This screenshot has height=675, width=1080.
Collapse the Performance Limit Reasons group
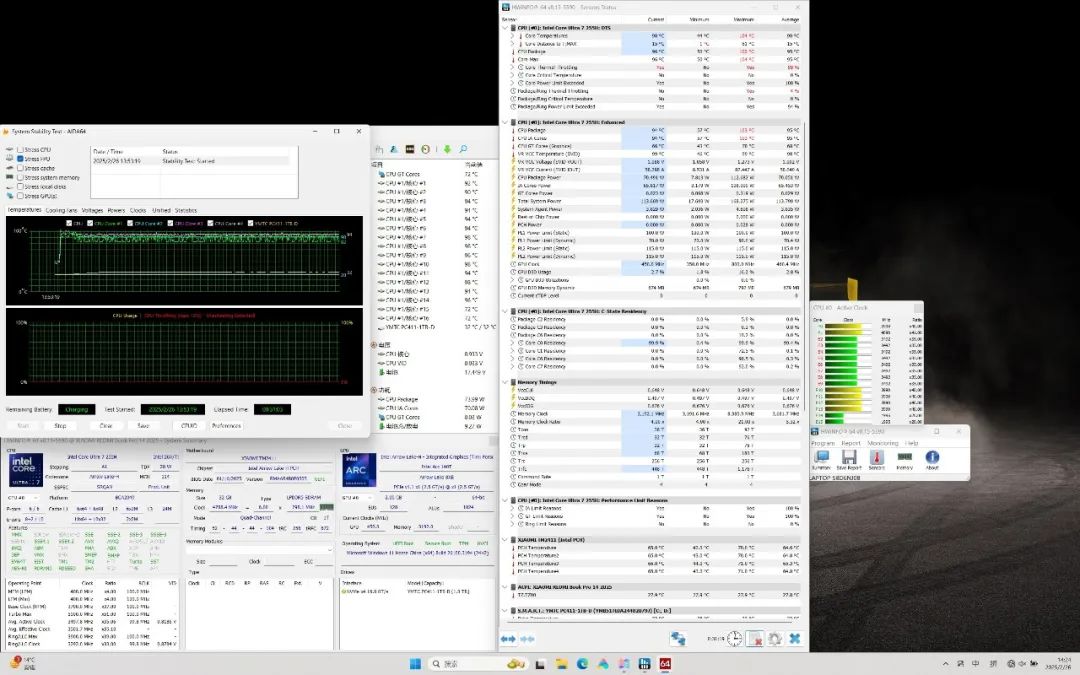tap(506, 501)
